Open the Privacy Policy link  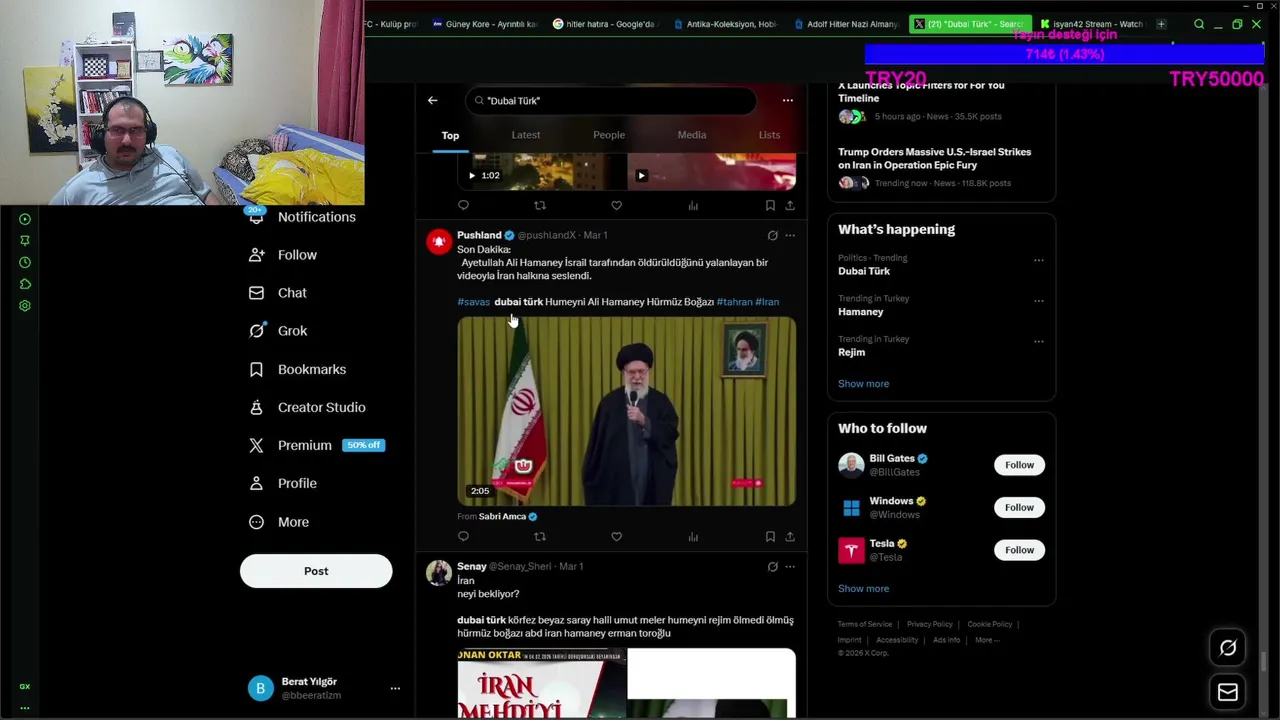point(929,624)
